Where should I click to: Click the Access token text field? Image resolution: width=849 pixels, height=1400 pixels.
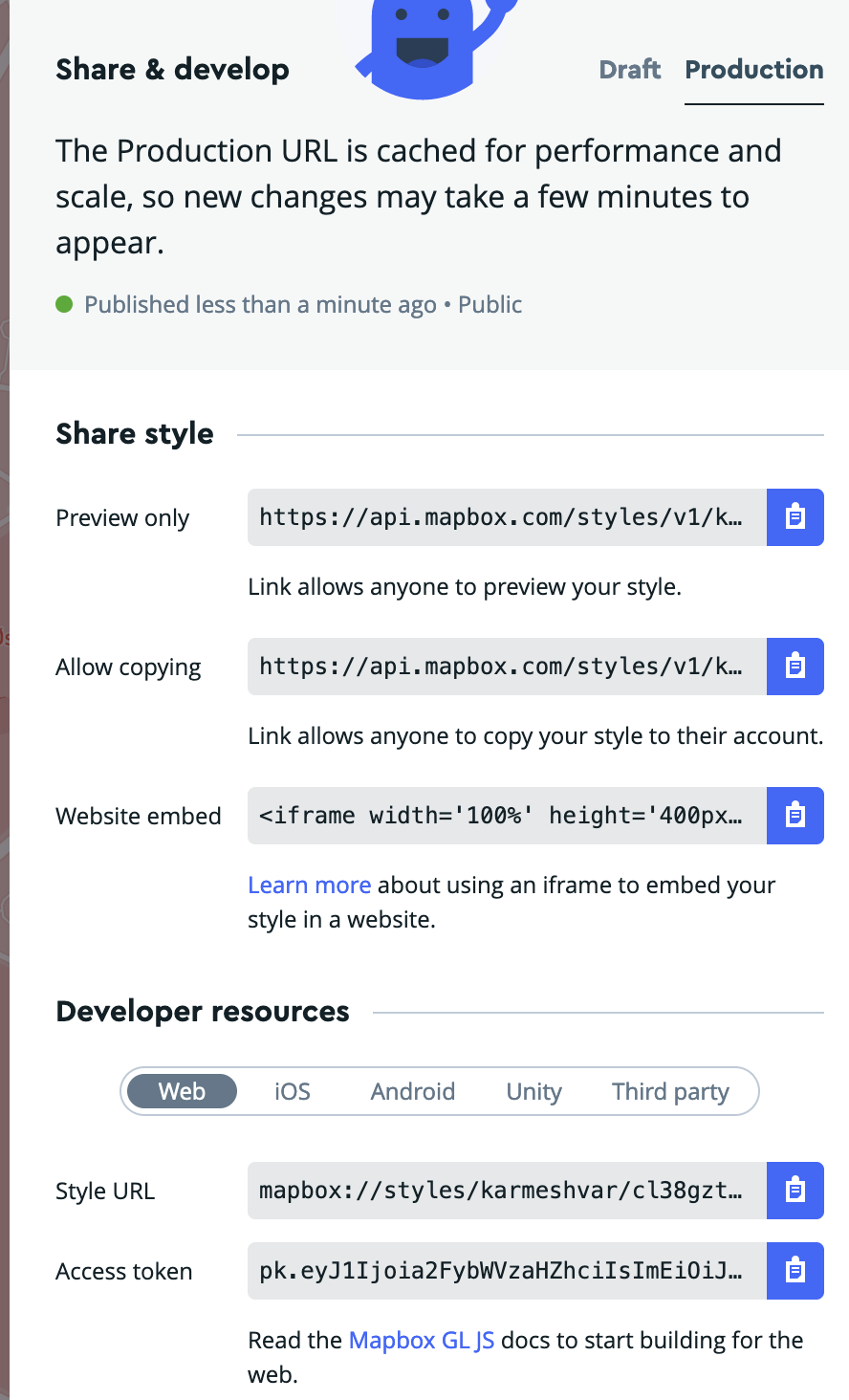(507, 1271)
